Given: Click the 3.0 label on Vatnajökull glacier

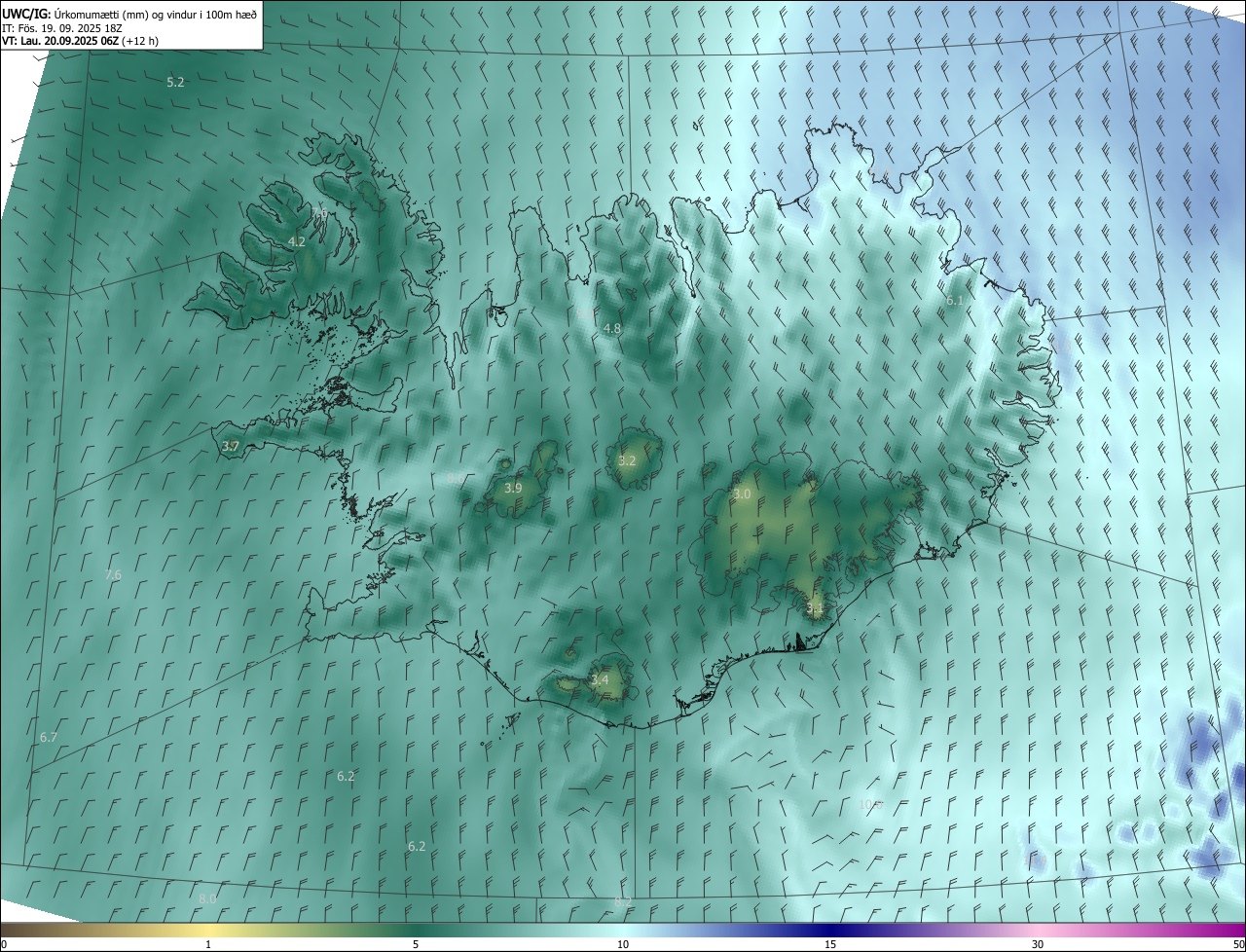Looking at the screenshot, I should (742, 494).
